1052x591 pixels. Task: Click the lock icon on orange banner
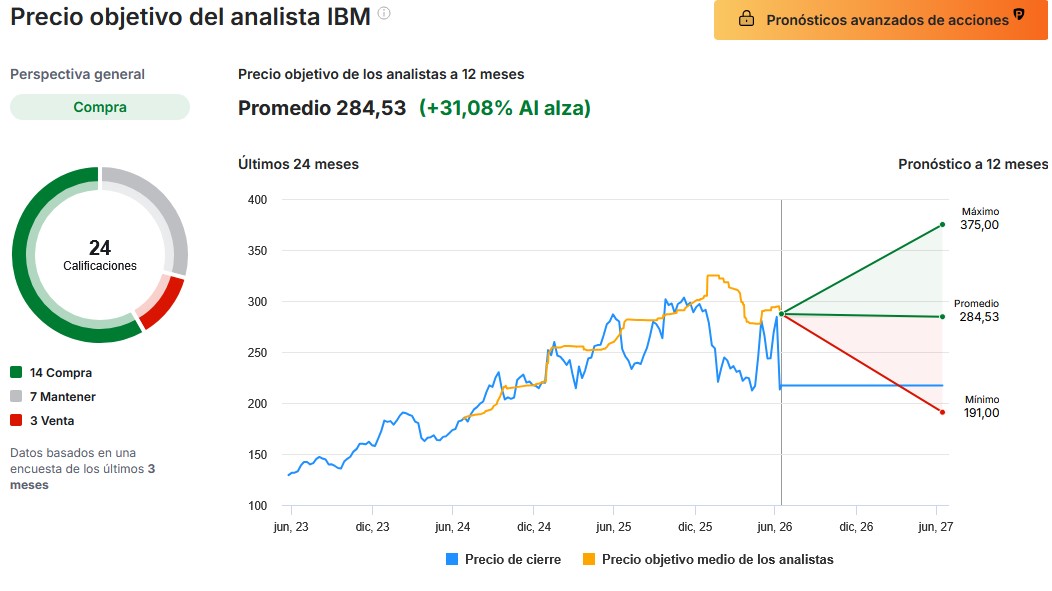[746, 19]
